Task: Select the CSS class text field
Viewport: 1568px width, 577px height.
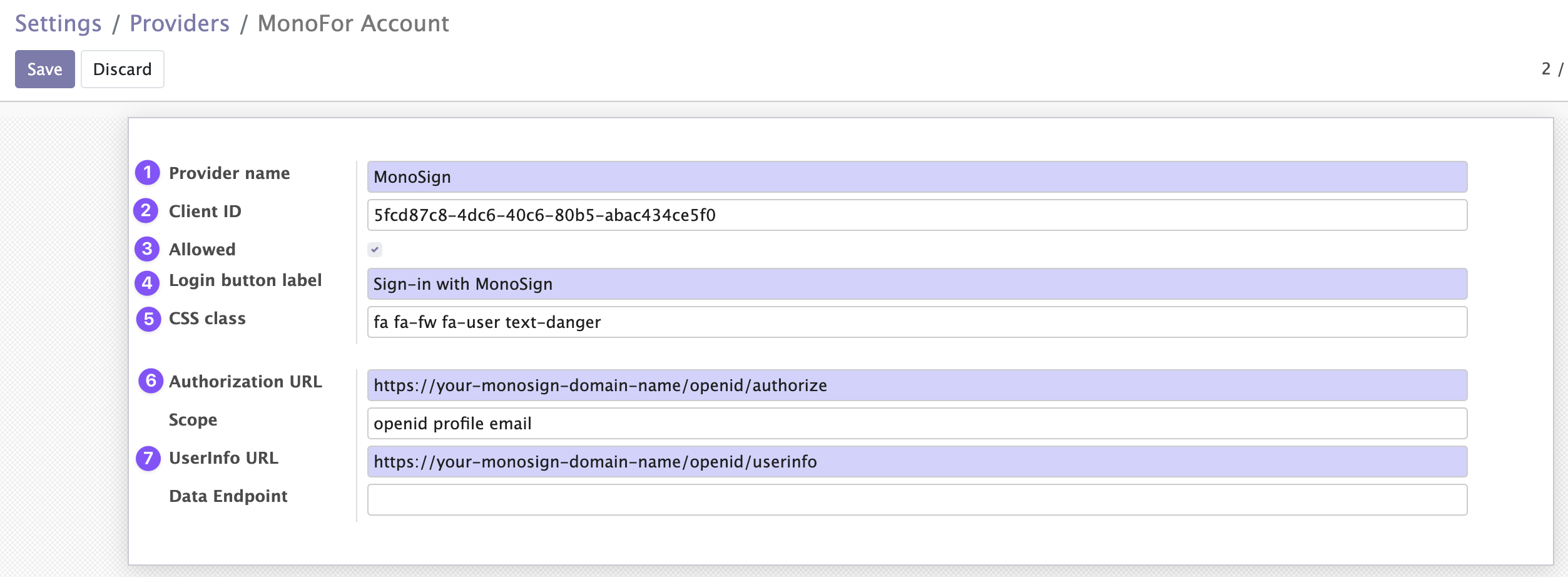Action: coord(917,322)
